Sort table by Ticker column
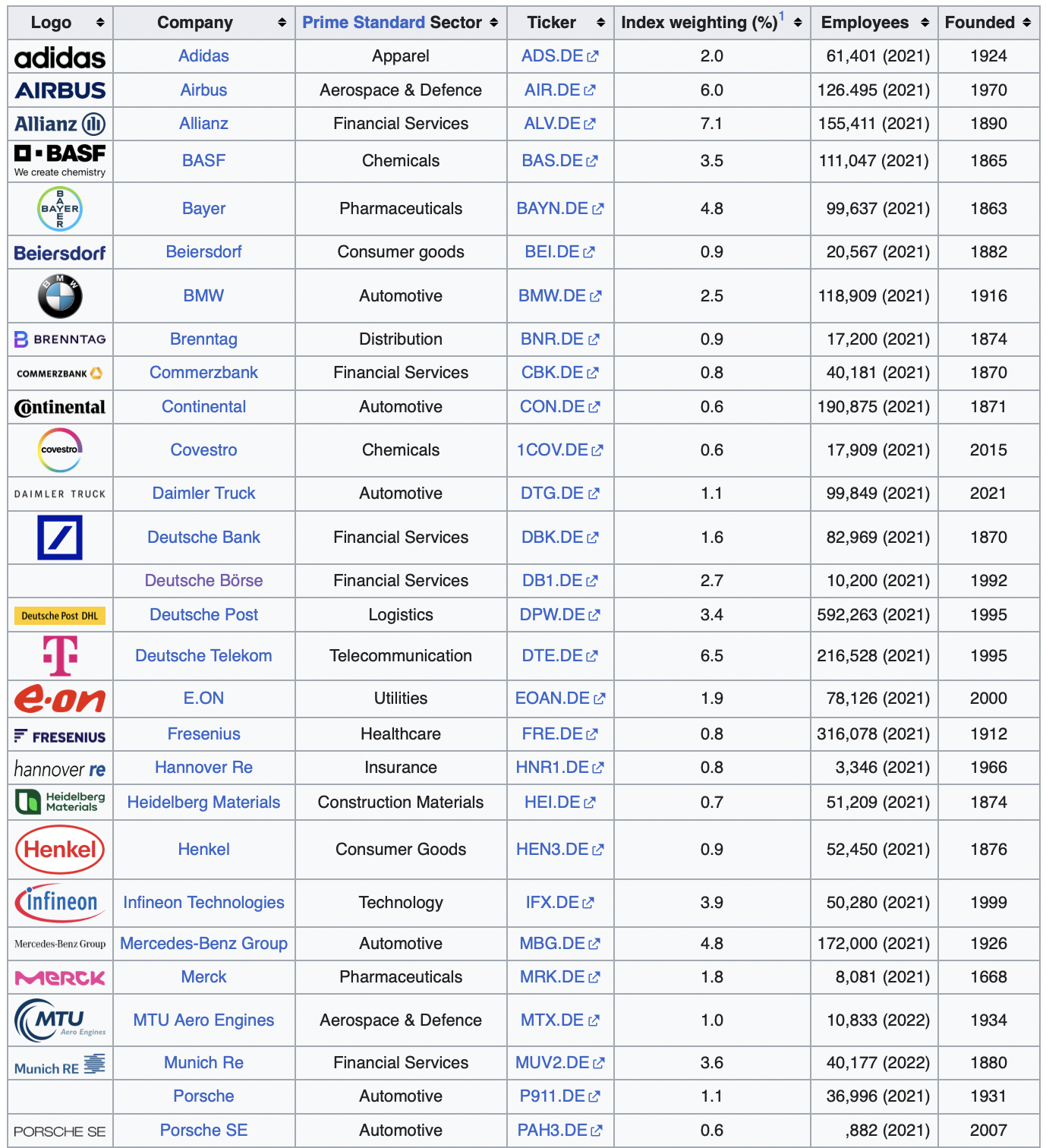The image size is (1046, 1148). pos(600,23)
